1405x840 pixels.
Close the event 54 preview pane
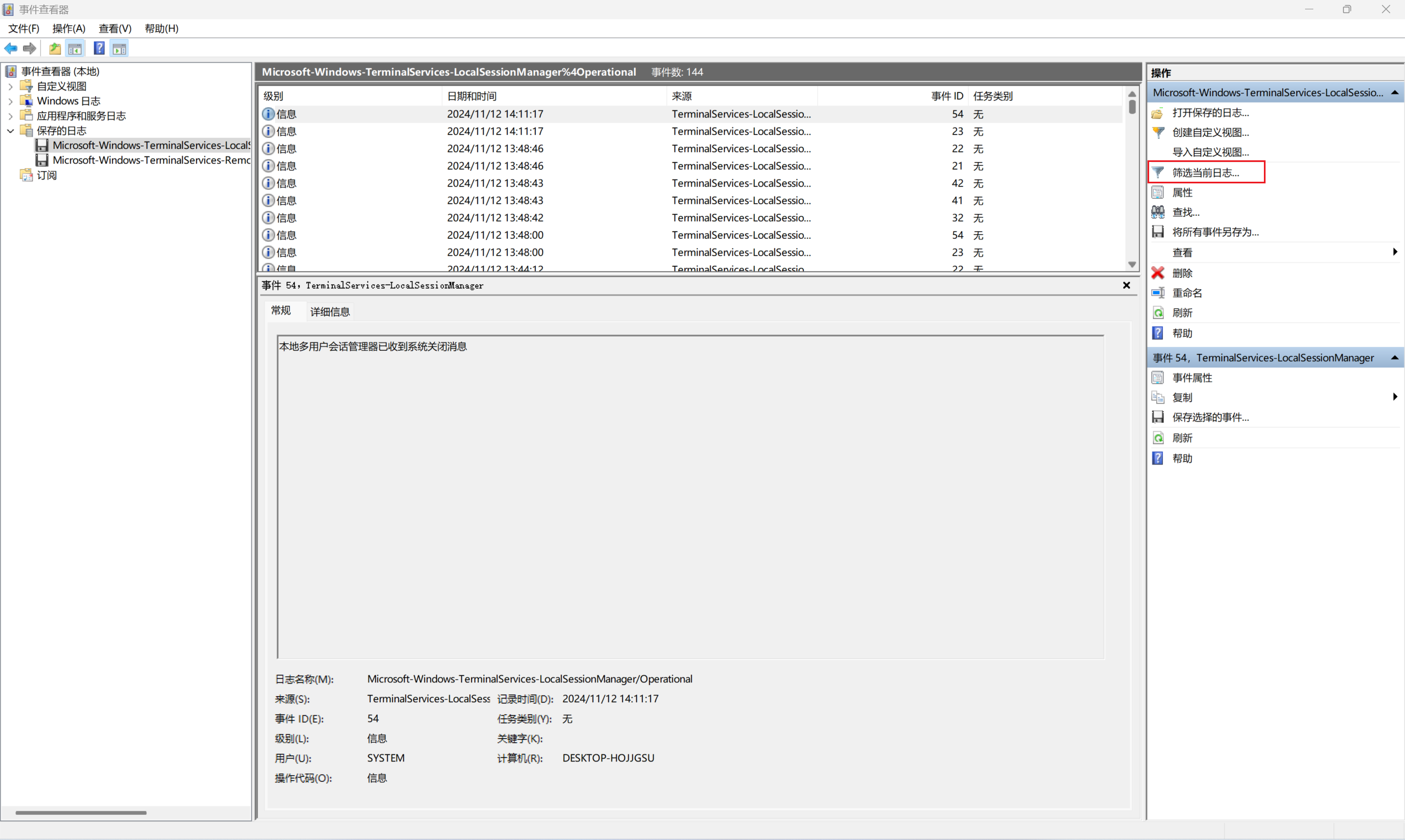(1127, 285)
